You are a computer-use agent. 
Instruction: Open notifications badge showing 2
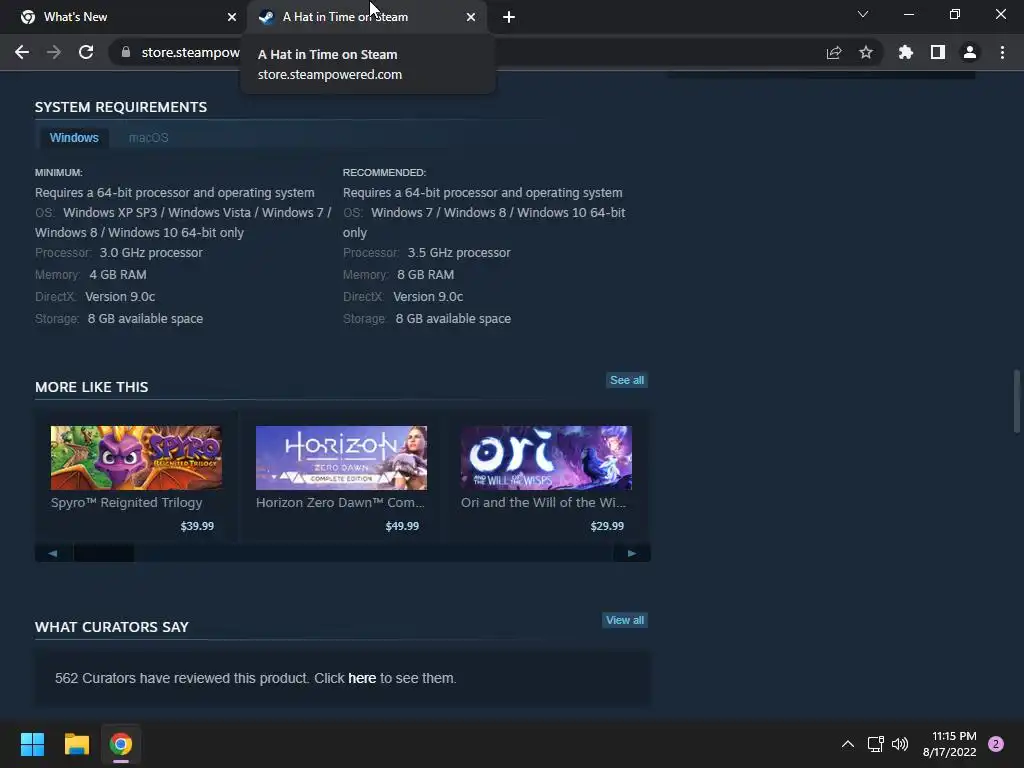[x=996, y=744]
